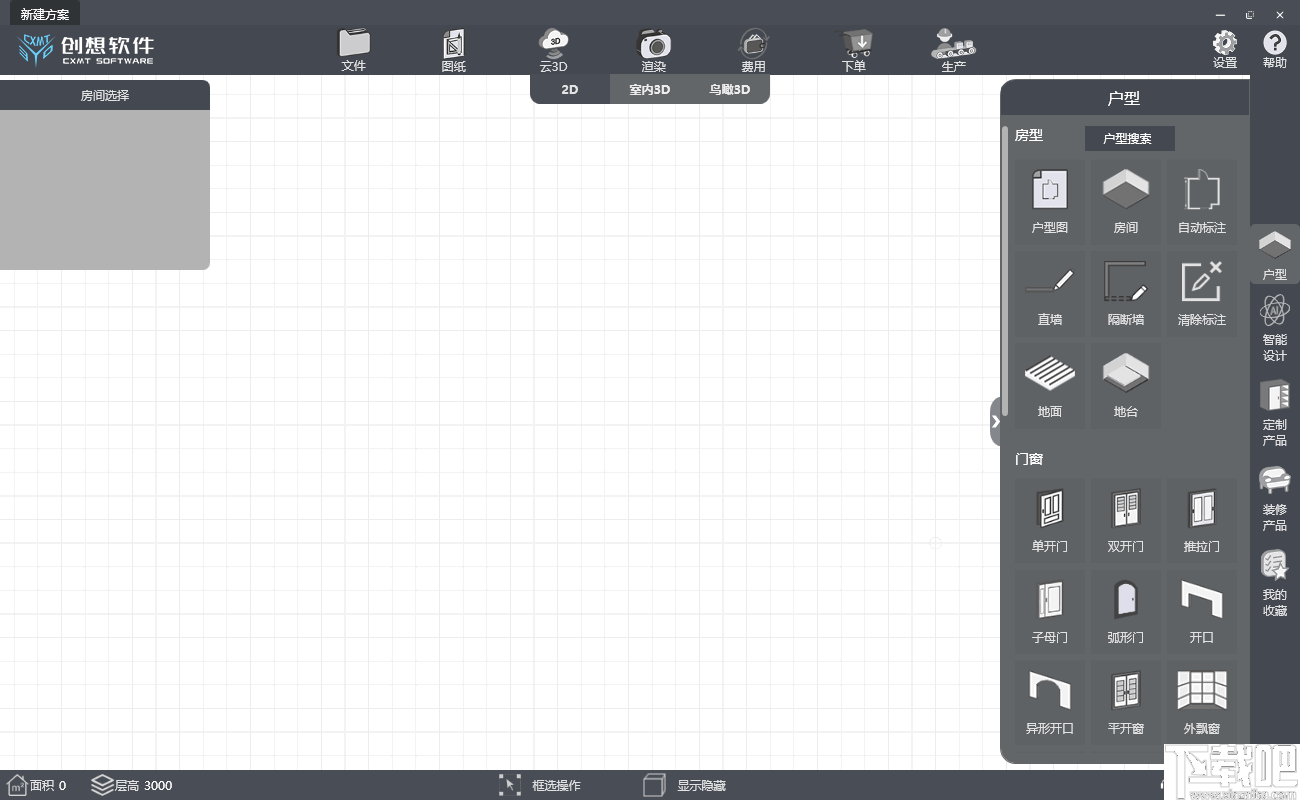Minimize the application window

pos(1221,14)
